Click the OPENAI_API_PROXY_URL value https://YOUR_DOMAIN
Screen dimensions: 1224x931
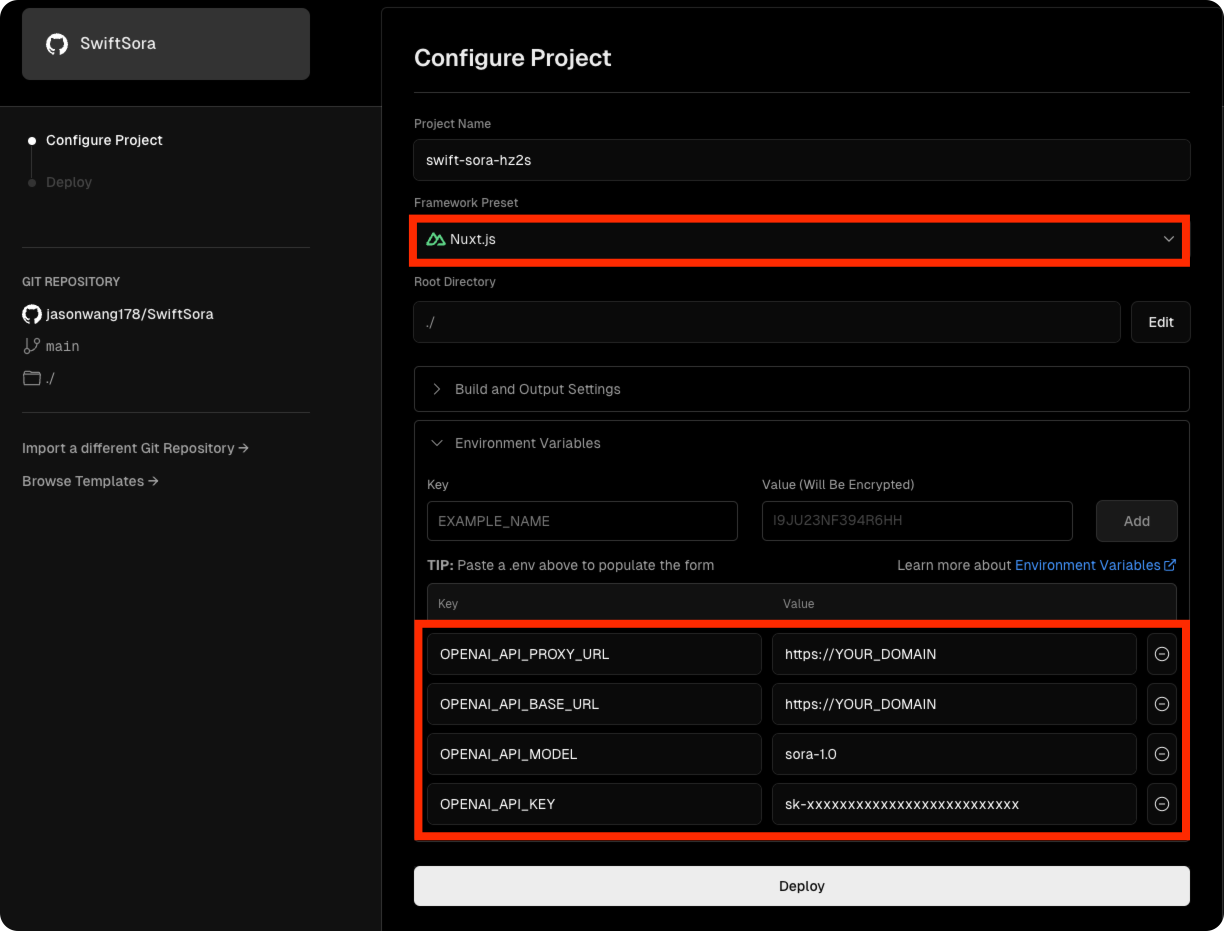(954, 654)
